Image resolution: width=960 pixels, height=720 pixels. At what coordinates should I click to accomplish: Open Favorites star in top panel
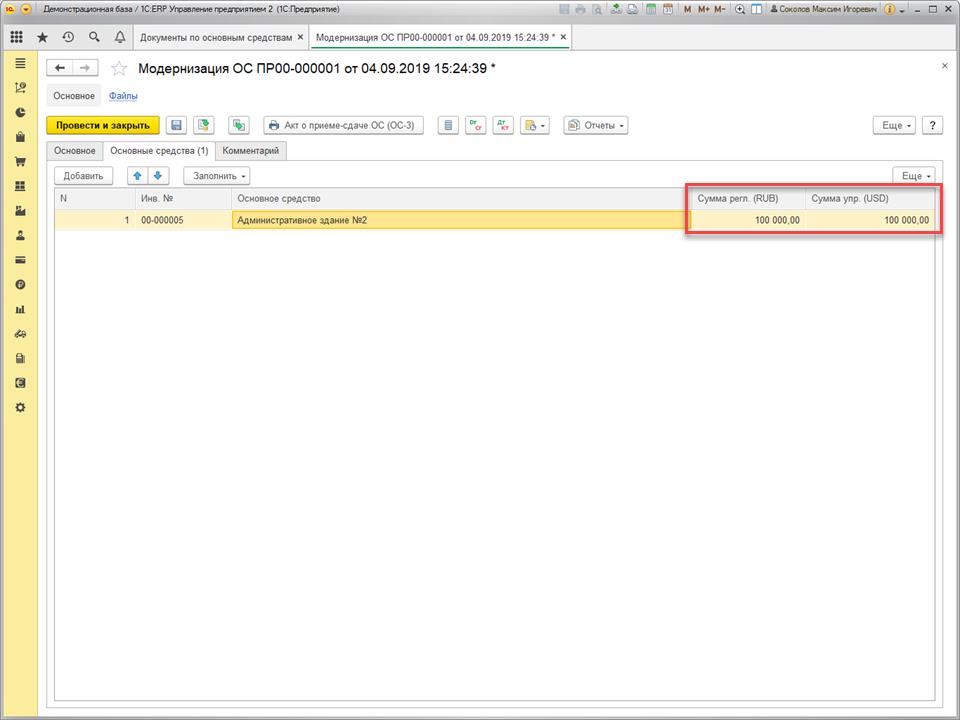42,37
